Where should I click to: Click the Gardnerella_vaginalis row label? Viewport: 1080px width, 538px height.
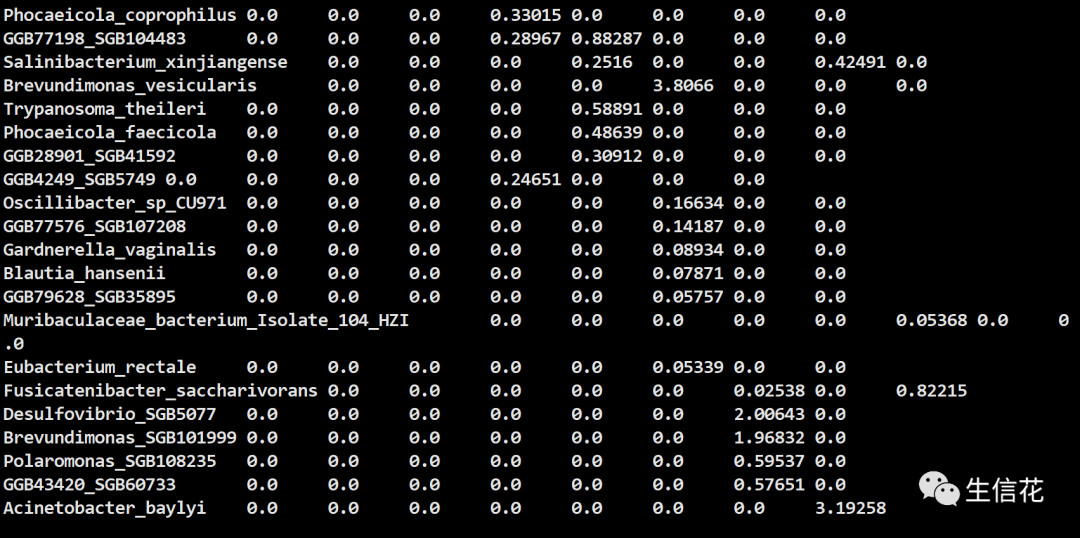coord(110,250)
